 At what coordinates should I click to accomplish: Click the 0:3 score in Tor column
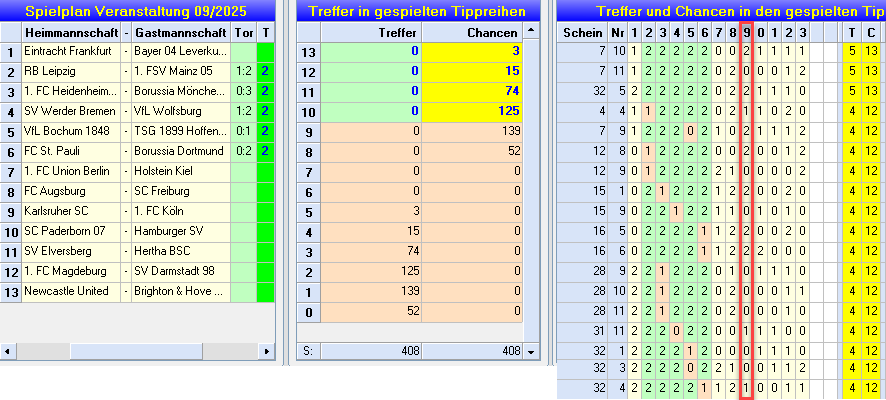point(244,92)
